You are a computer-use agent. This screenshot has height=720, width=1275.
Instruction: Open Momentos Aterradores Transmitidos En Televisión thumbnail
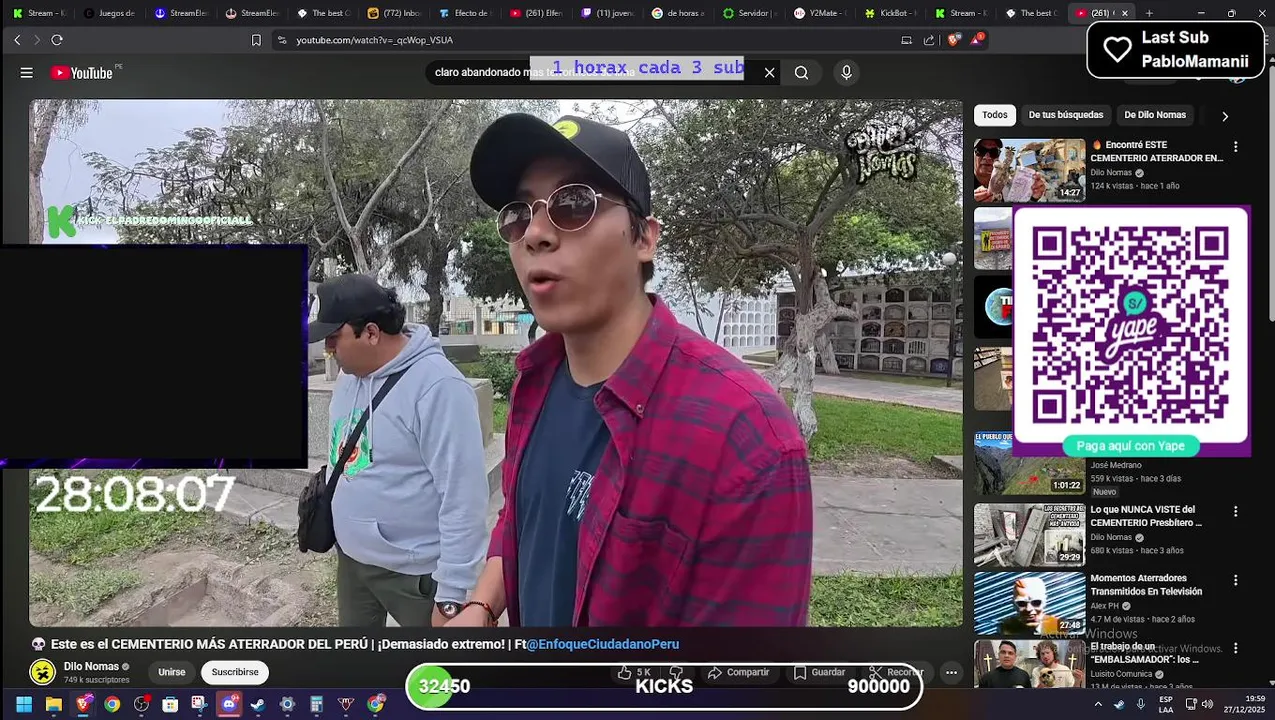point(1029,603)
